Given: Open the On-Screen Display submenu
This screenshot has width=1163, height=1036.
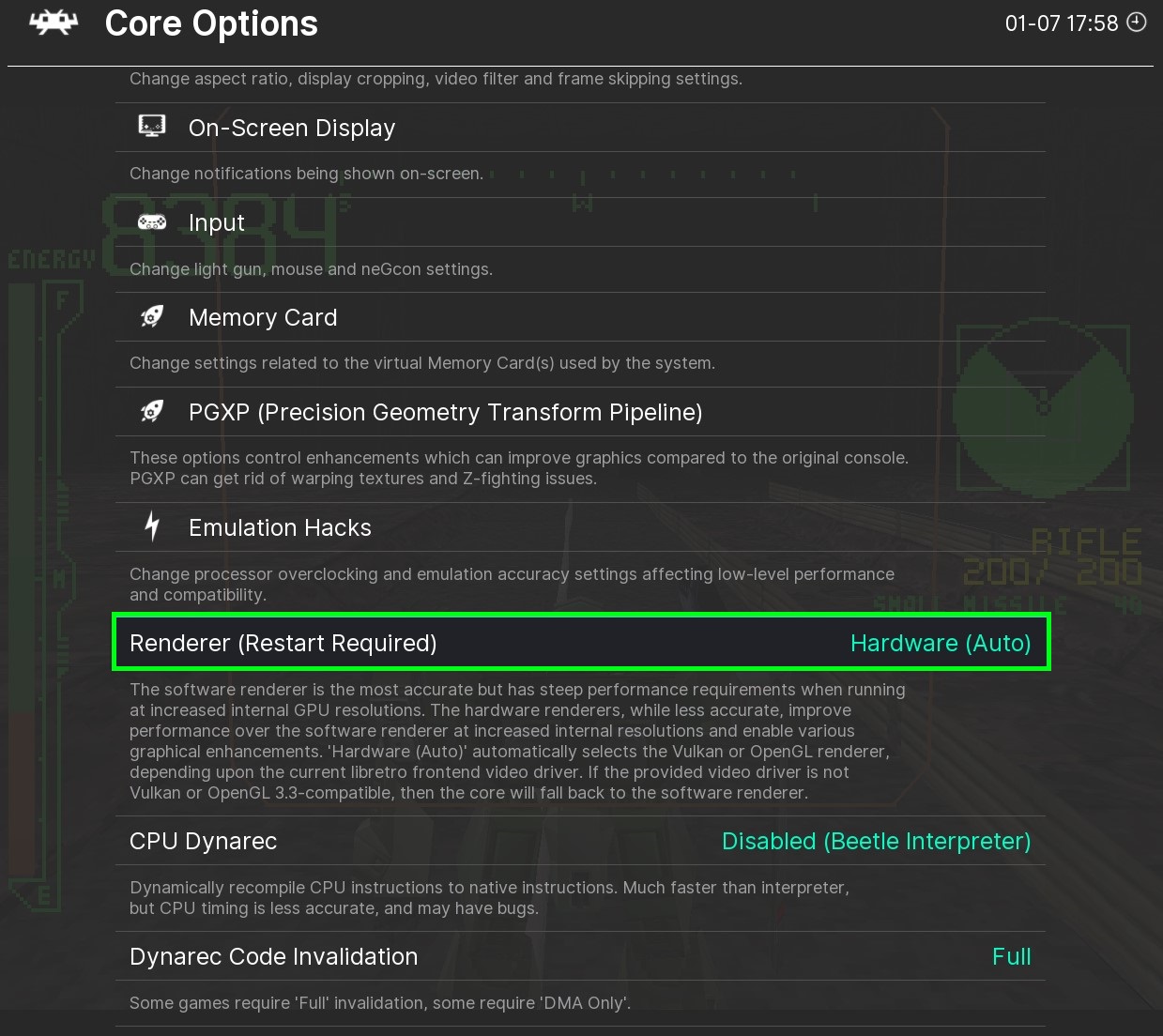Looking at the screenshot, I should pos(292,128).
